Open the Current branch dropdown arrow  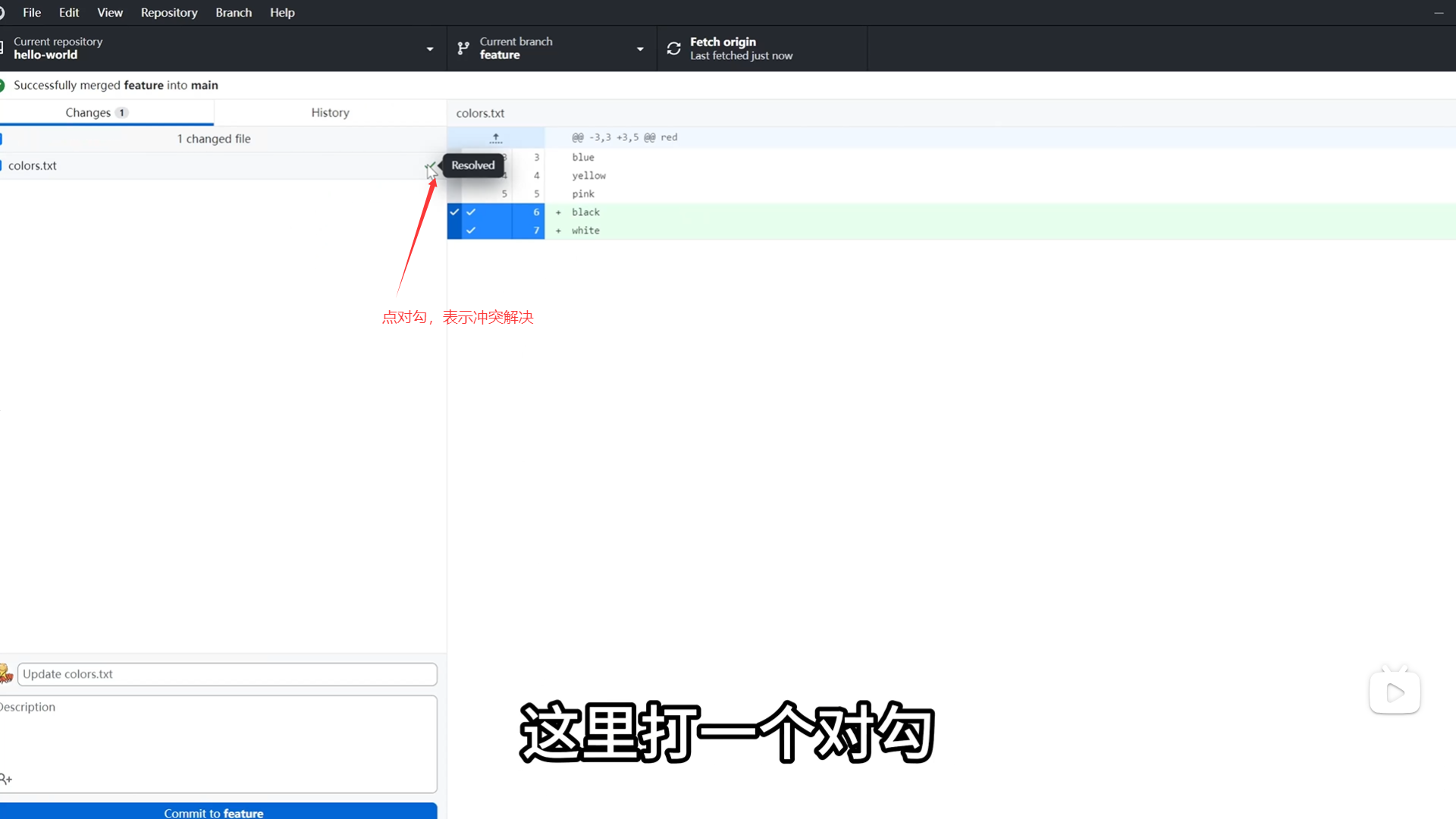pos(640,49)
